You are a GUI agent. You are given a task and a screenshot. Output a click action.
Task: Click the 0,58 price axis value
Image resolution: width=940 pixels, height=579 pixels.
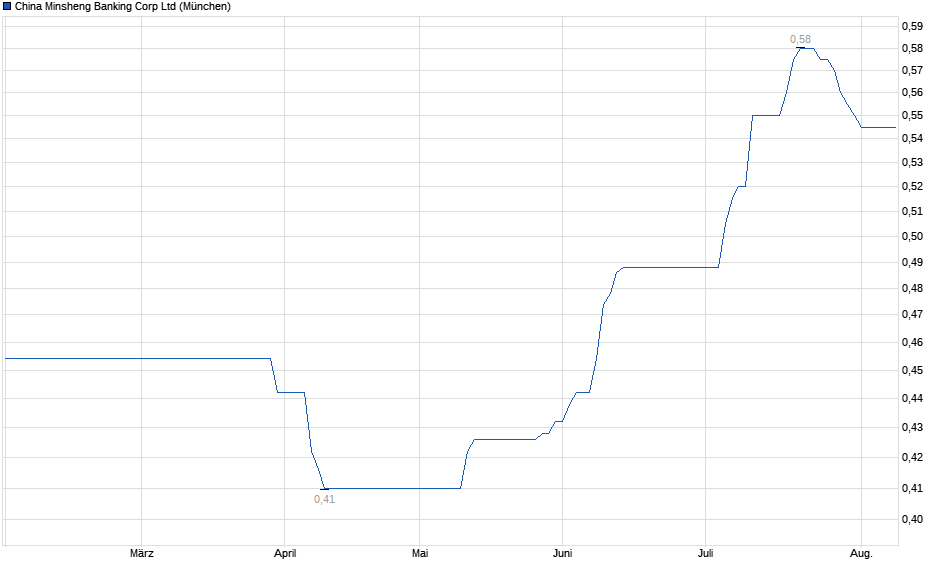(912, 49)
